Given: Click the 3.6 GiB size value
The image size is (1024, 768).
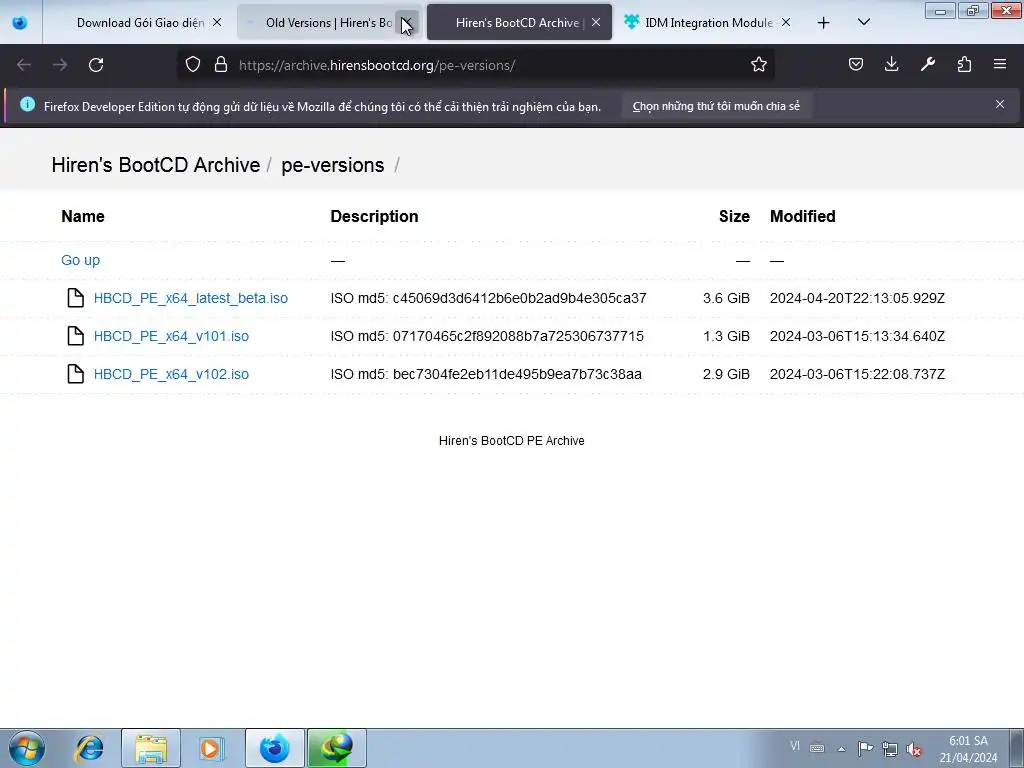Looking at the screenshot, I should tap(726, 298).
